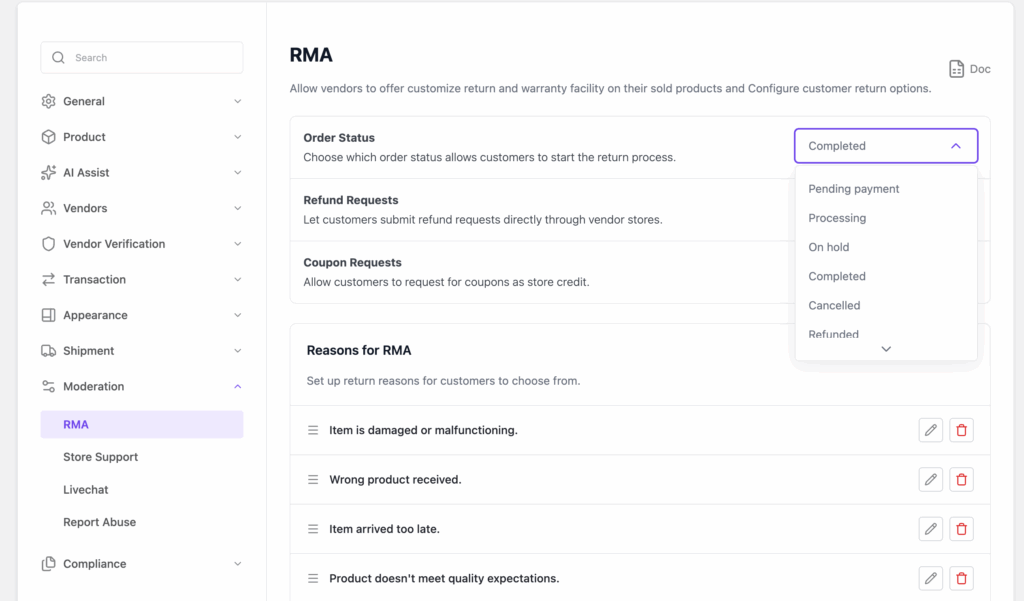Delete the 'Wrong product received' reason
Image resolution: width=1024 pixels, height=601 pixels.
click(x=961, y=479)
